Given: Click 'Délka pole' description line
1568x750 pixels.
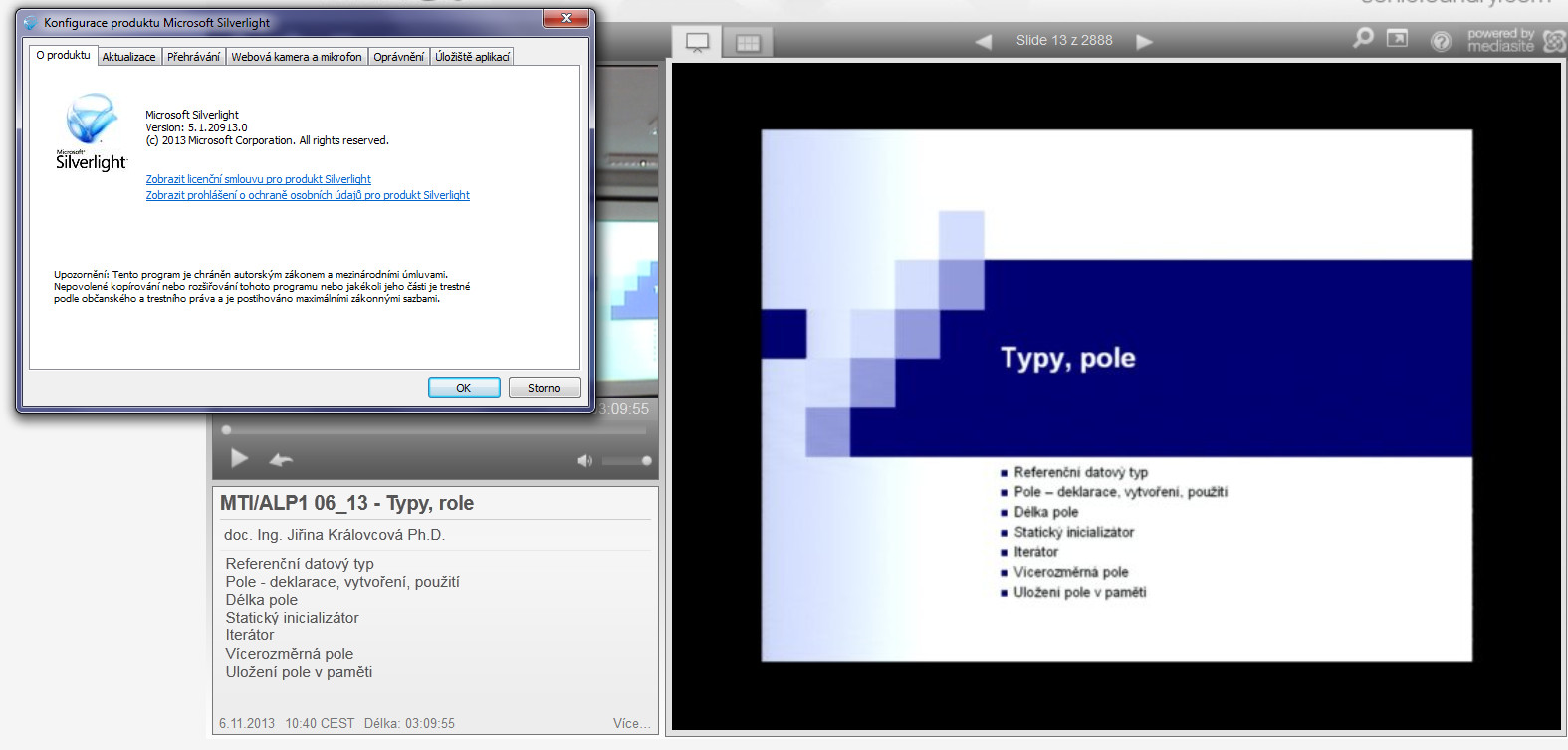Looking at the screenshot, I should click(261, 600).
